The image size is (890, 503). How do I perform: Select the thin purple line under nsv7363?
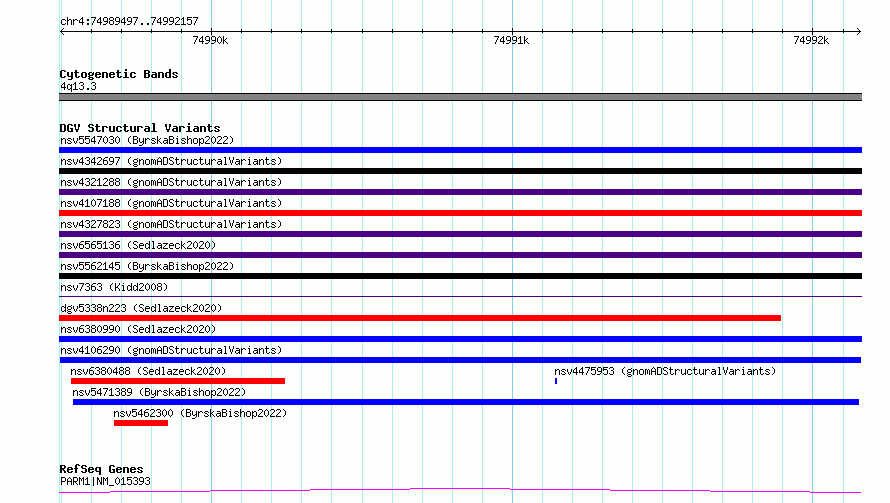coord(460,296)
